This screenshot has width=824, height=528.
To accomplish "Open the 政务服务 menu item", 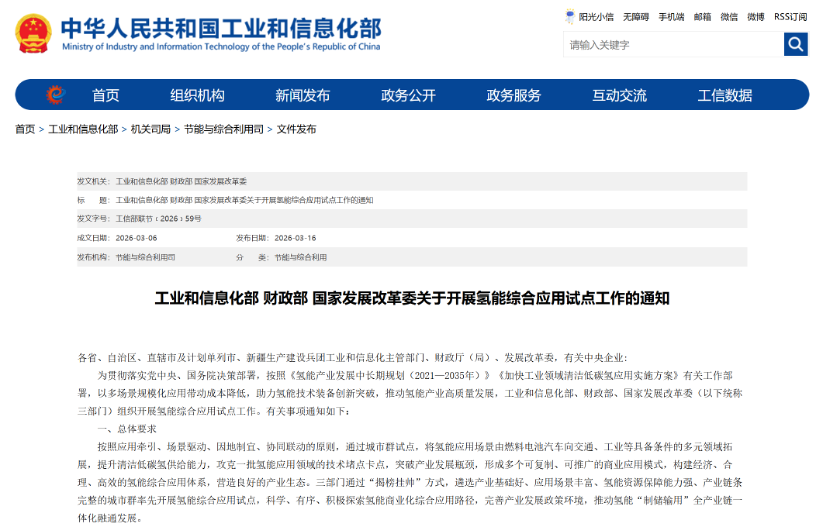I will [514, 95].
